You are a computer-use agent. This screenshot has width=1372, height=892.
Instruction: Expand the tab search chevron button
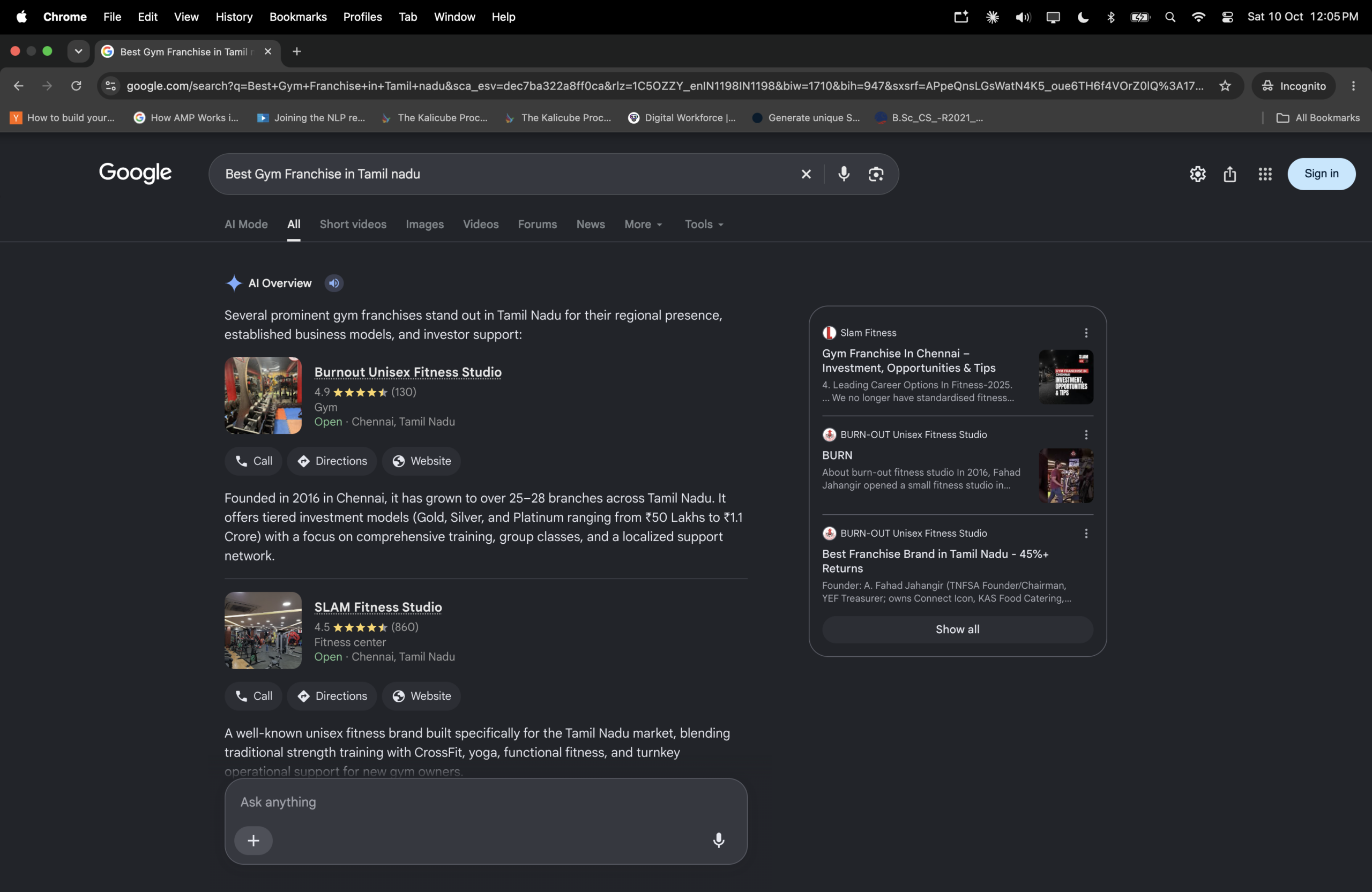(x=78, y=51)
